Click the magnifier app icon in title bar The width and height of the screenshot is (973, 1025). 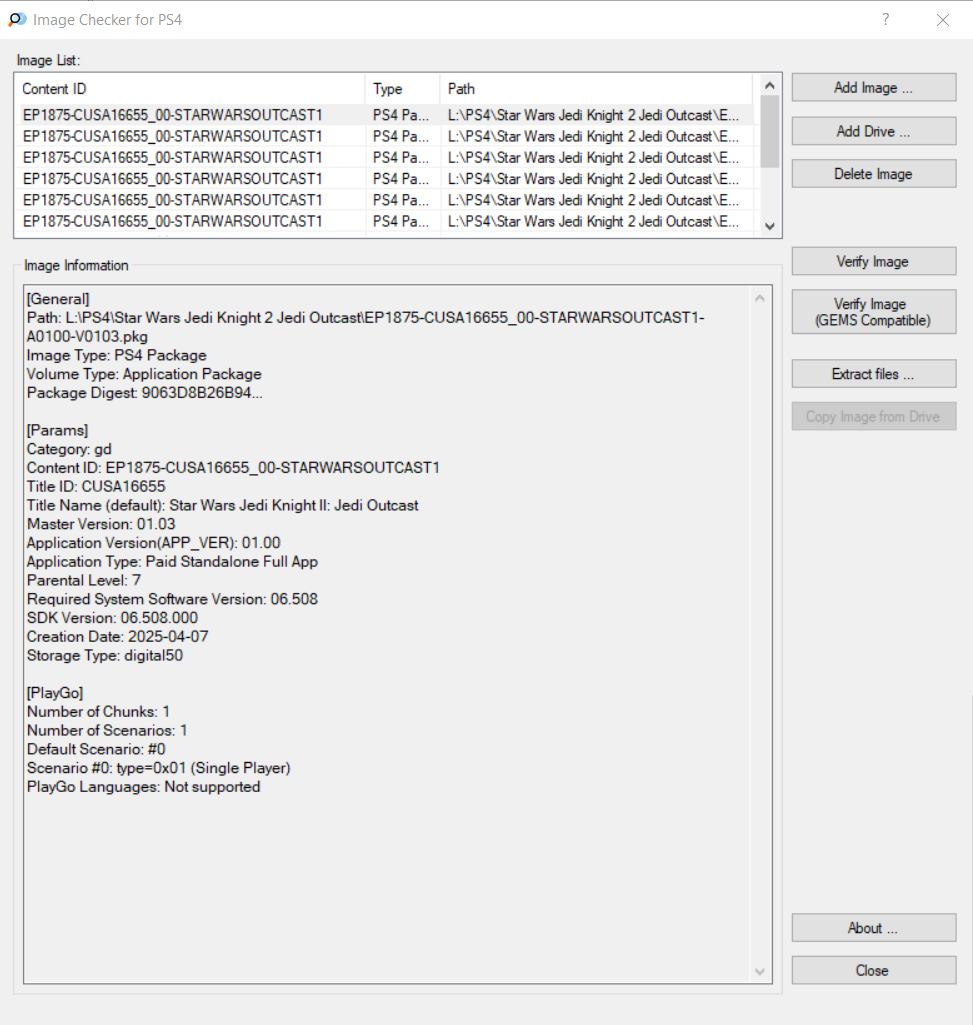[17, 19]
